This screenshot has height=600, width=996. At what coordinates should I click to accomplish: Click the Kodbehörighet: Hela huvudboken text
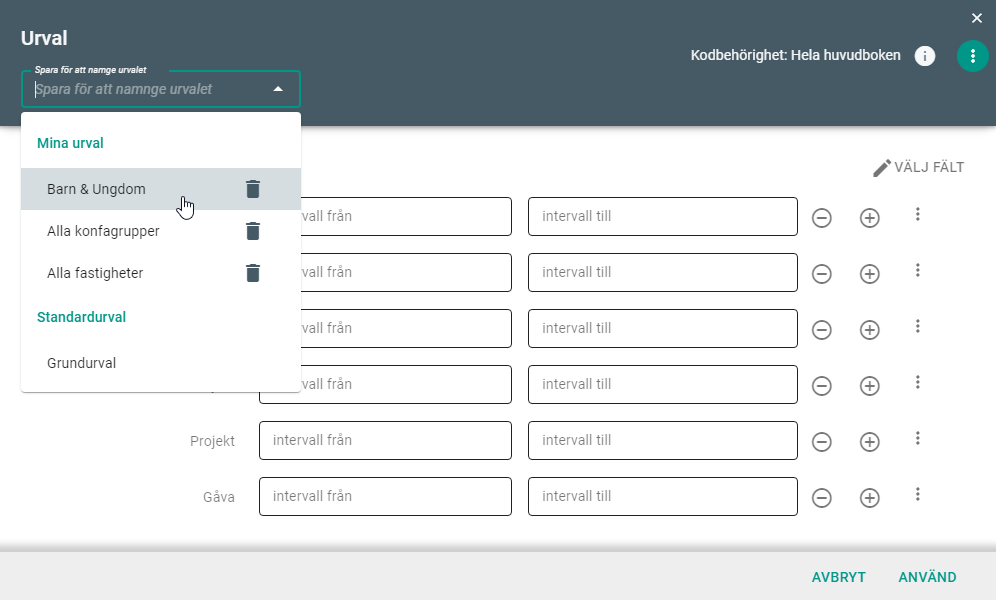pos(795,55)
